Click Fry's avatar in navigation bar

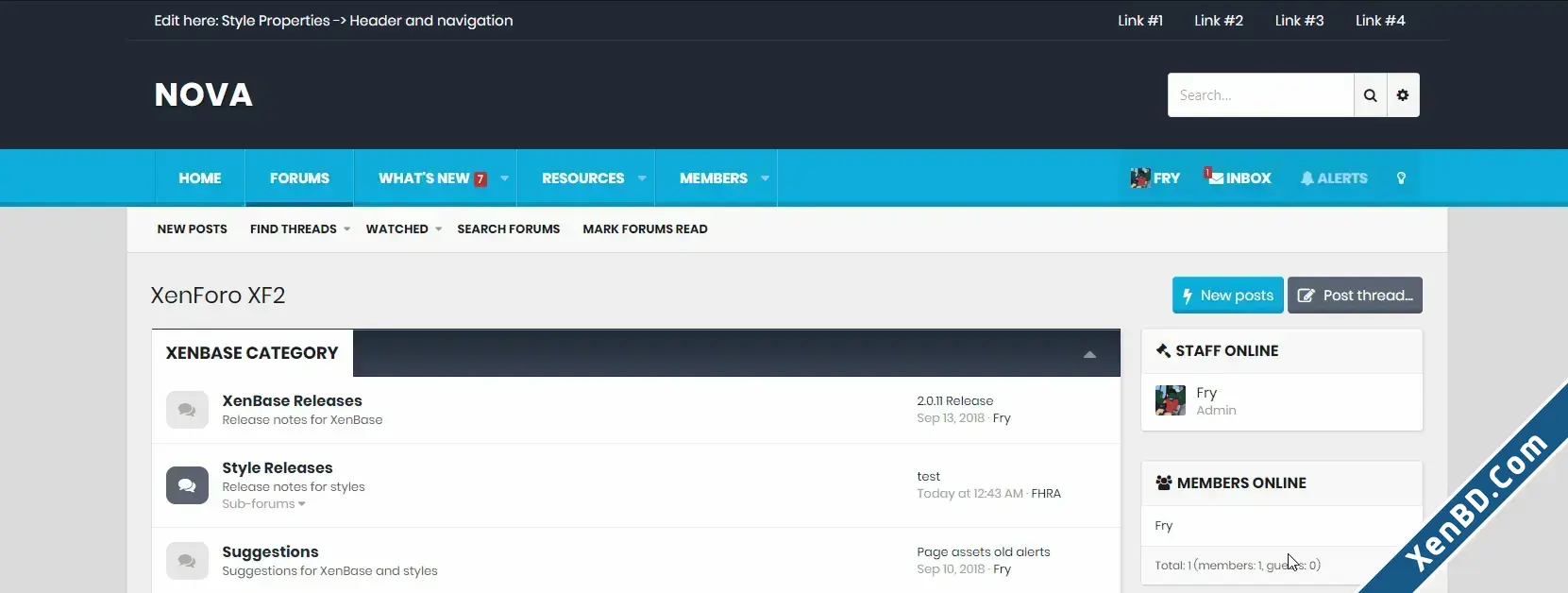pos(1140,178)
